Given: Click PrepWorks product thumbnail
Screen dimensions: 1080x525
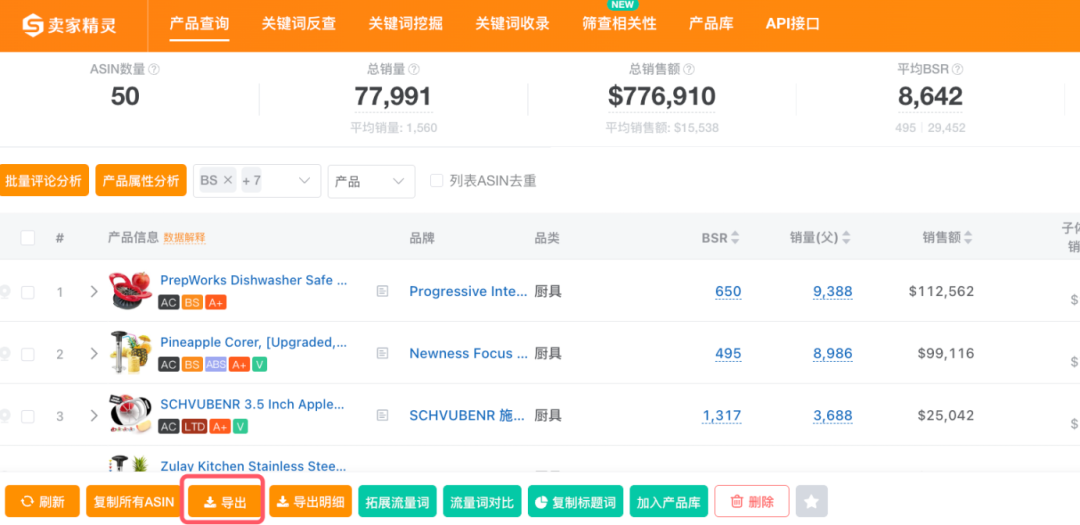Looking at the screenshot, I should click(130, 291).
